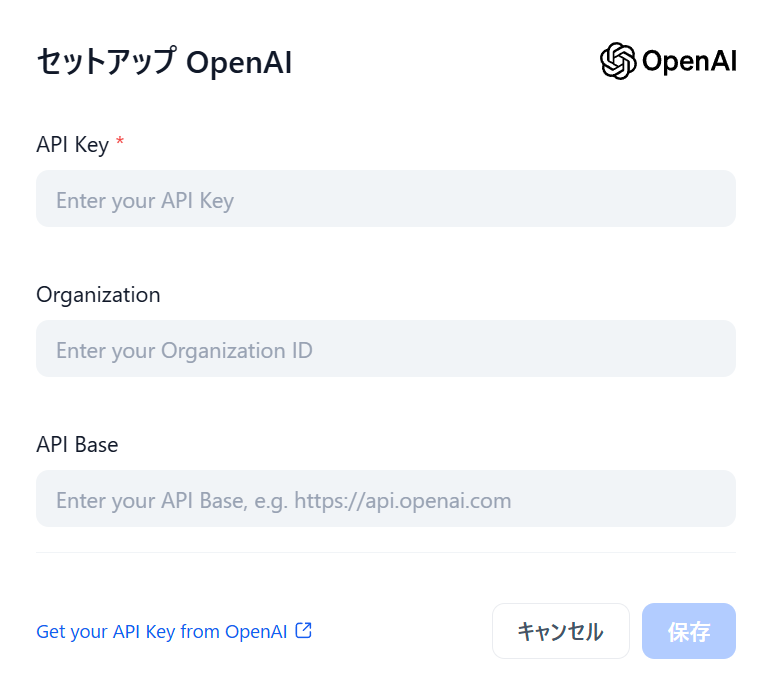This screenshot has height=688, width=769.
Task: Open Get your API Key from OpenAI link
Action: 174,631
